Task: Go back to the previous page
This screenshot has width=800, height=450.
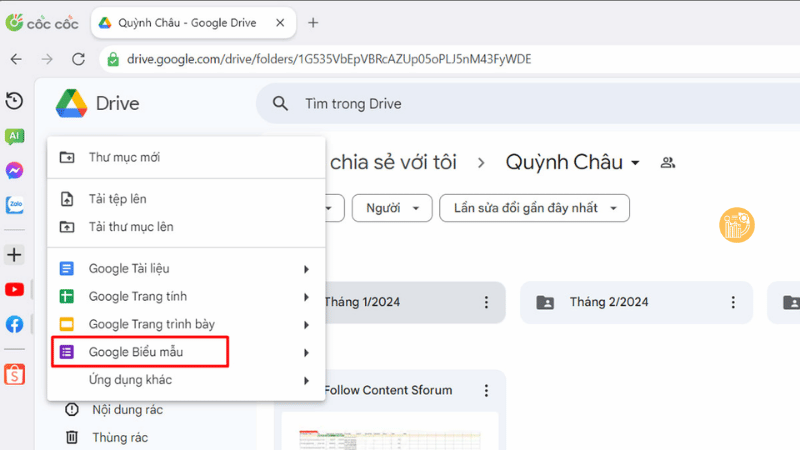Action: point(16,59)
